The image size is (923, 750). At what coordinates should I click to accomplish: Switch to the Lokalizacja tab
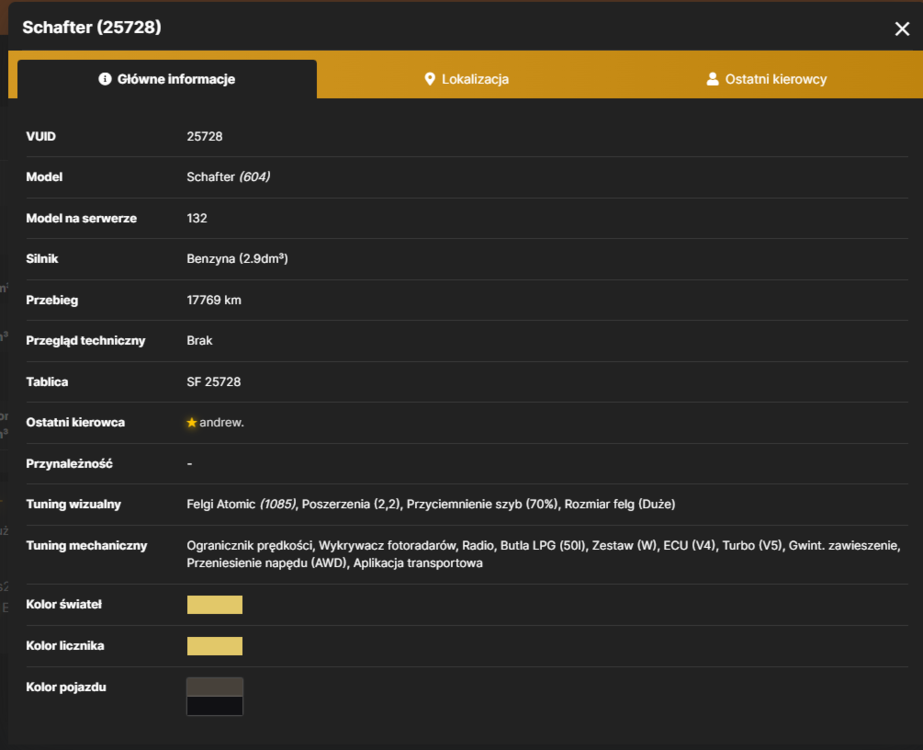point(467,79)
